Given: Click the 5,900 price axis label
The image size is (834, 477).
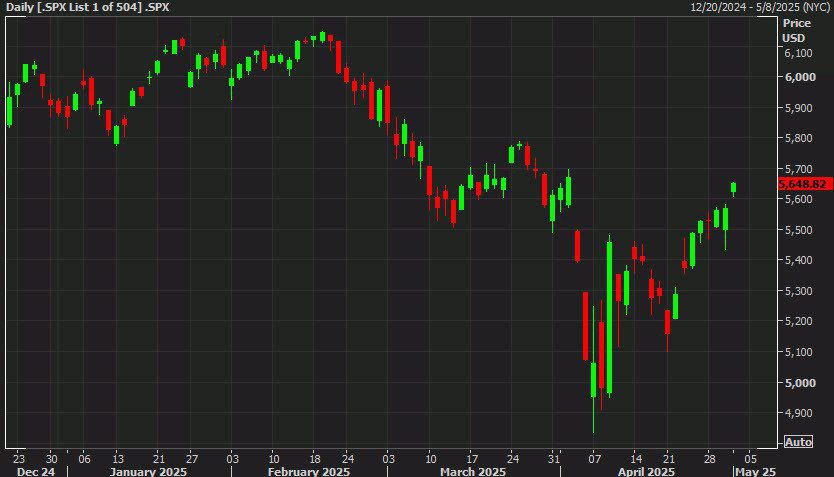Looking at the screenshot, I should [798, 108].
